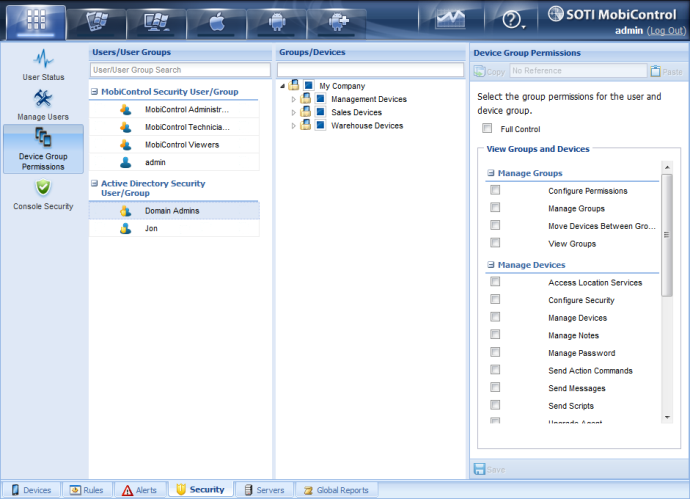This screenshot has height=499, width=690.
Task: Toggle the Full Control checkbox
Action: click(x=487, y=128)
